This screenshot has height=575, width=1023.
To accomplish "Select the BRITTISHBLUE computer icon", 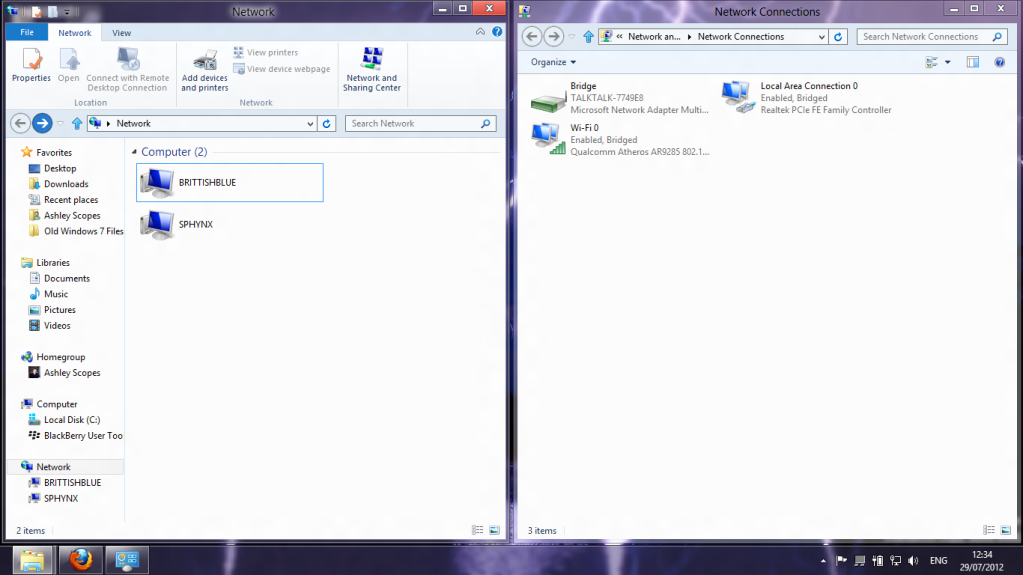I will pos(157,183).
